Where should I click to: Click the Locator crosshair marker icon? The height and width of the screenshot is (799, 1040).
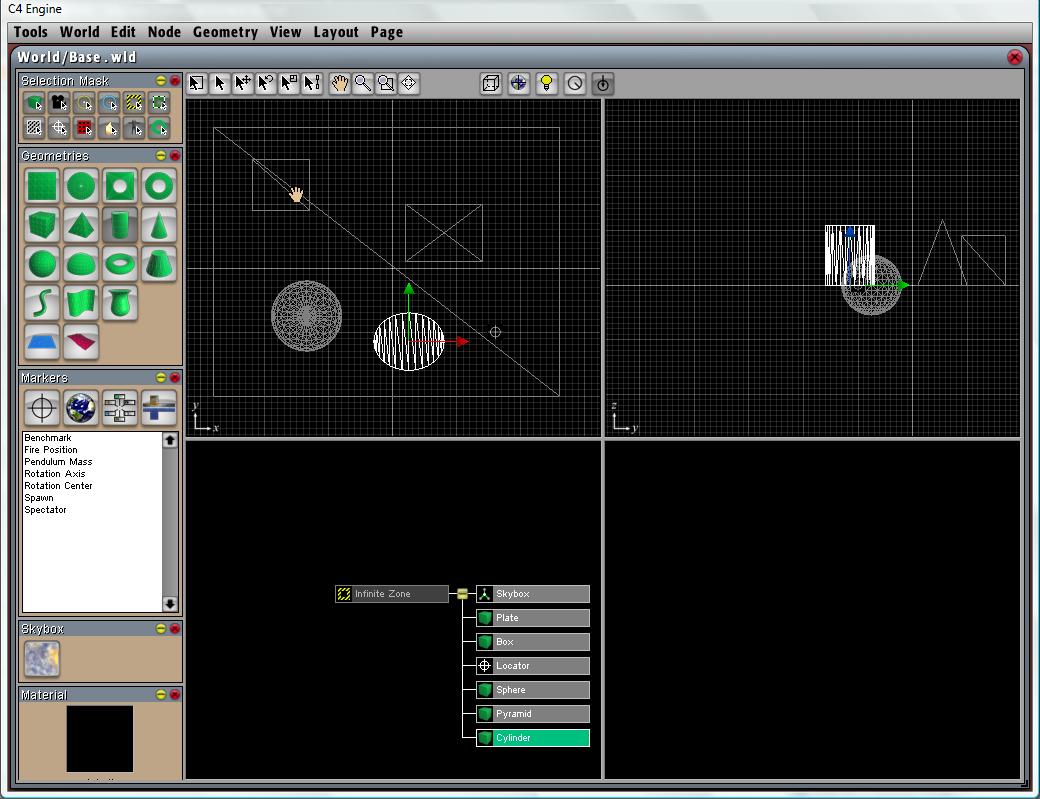coord(42,408)
